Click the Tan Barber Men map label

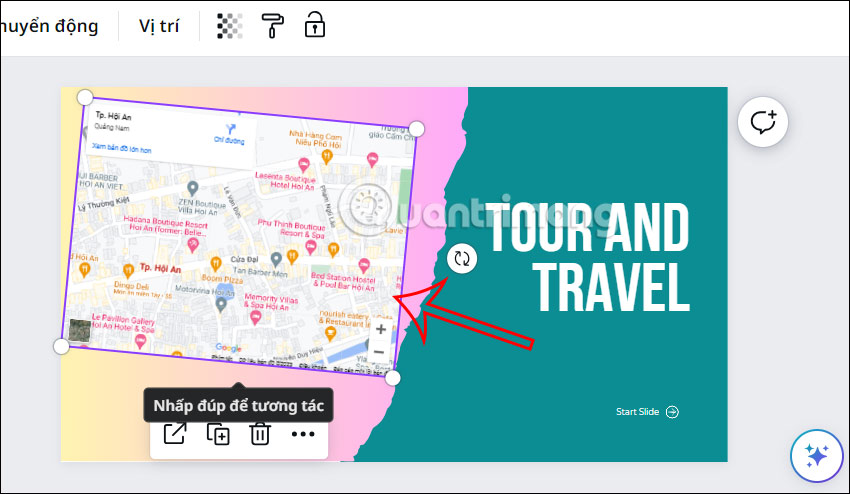[260, 272]
